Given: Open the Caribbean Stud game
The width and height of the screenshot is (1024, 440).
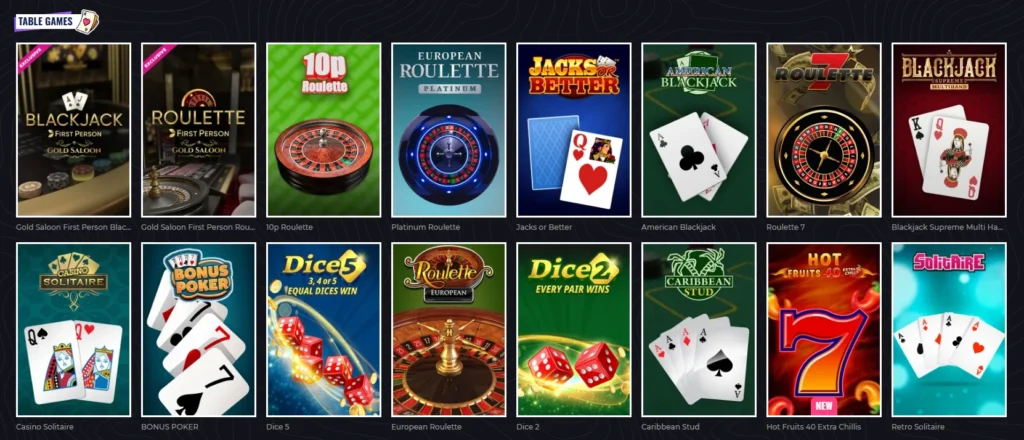Looking at the screenshot, I should pos(699,330).
